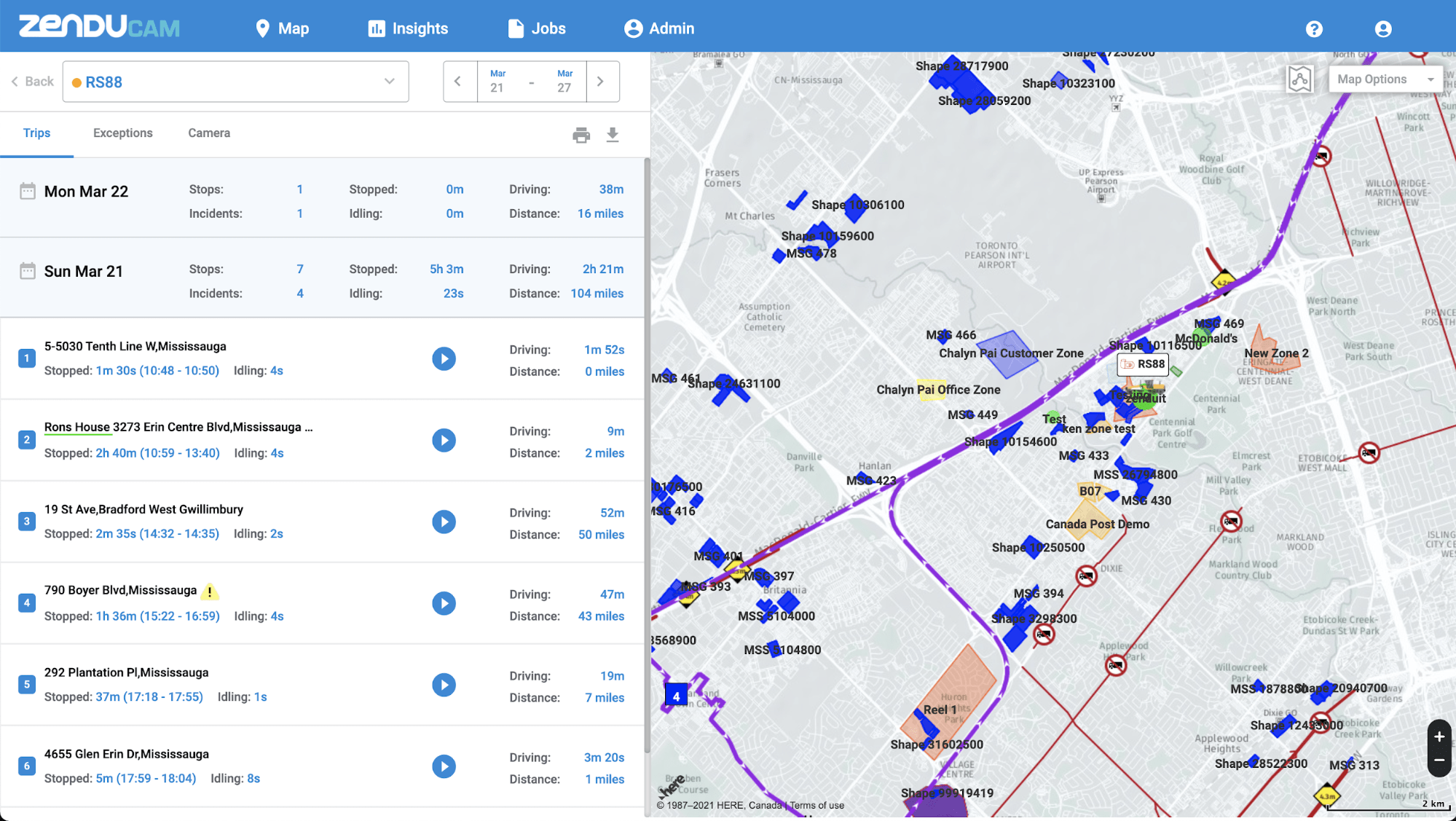Screen dimensions: 1456x821
Task: Select the Chalyn Pai Customer Zone polygon
Action: click(x=1007, y=354)
